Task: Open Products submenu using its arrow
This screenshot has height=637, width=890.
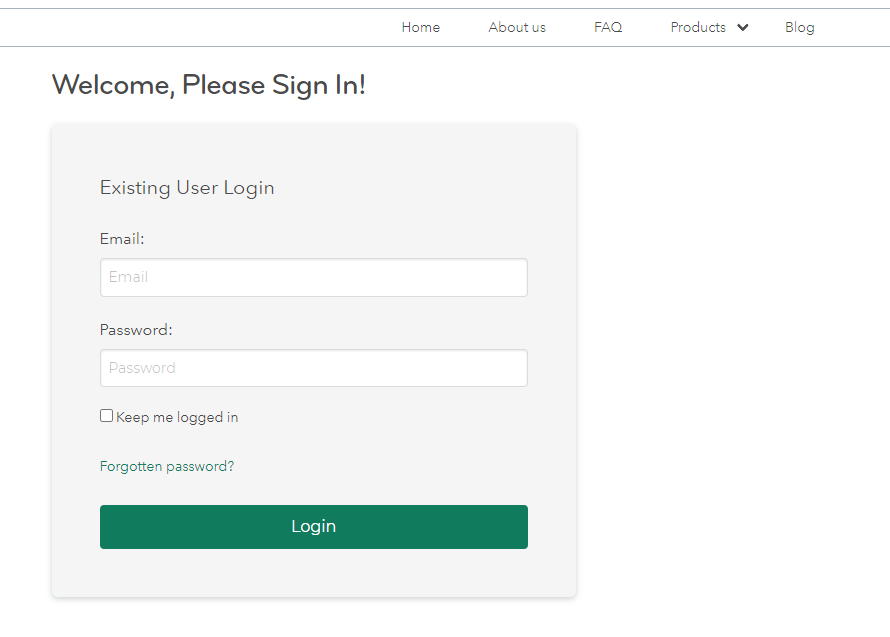Action: click(x=743, y=28)
